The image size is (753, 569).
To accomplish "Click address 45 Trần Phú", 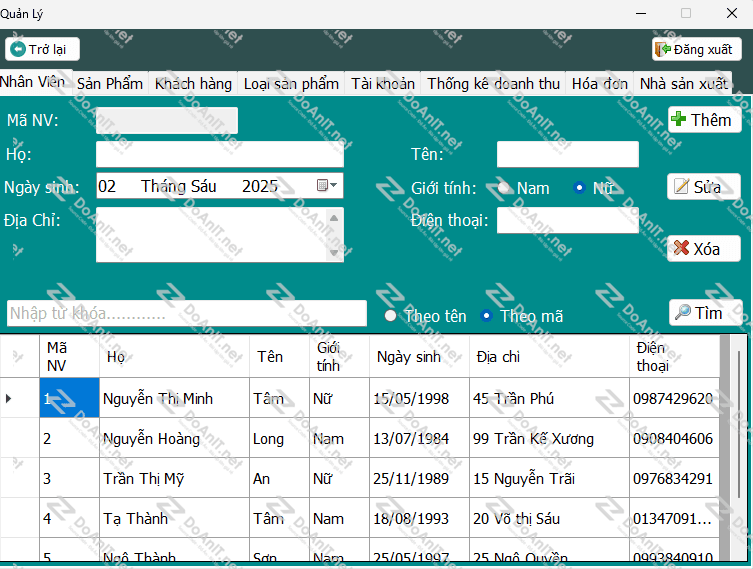I will [549, 398].
